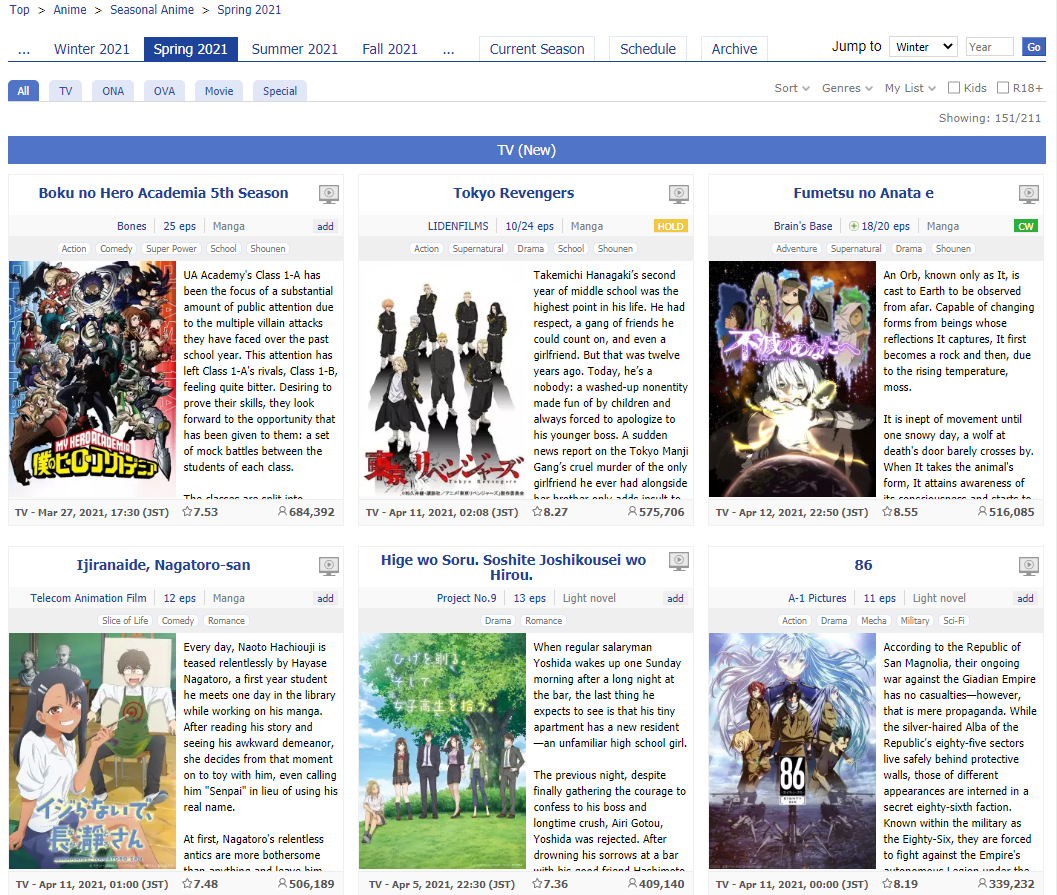The width and height of the screenshot is (1057, 895).
Task: Open the Current Season tab
Action: pos(537,49)
